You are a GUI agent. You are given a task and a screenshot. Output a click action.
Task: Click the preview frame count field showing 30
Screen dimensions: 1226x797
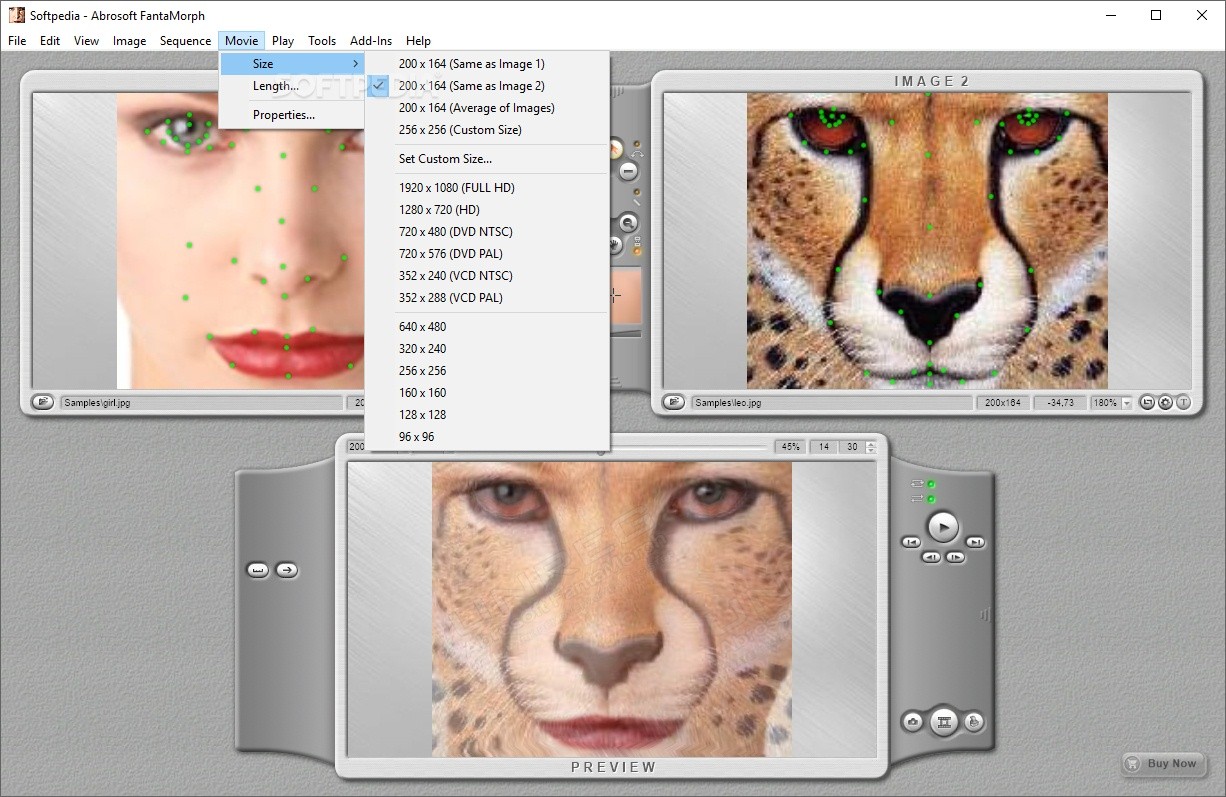tap(852, 447)
